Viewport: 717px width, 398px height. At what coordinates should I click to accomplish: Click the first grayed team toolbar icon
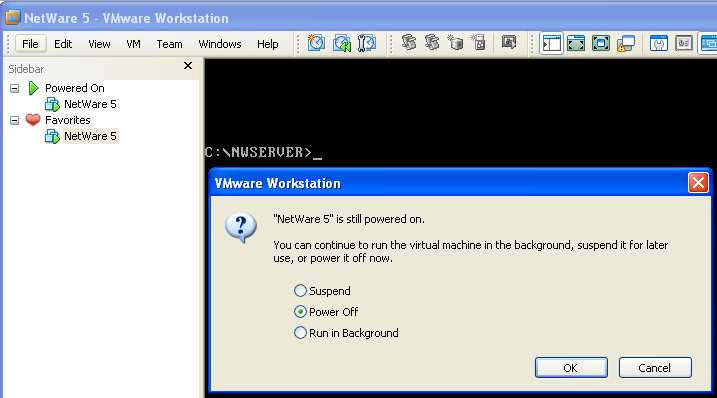(x=409, y=43)
